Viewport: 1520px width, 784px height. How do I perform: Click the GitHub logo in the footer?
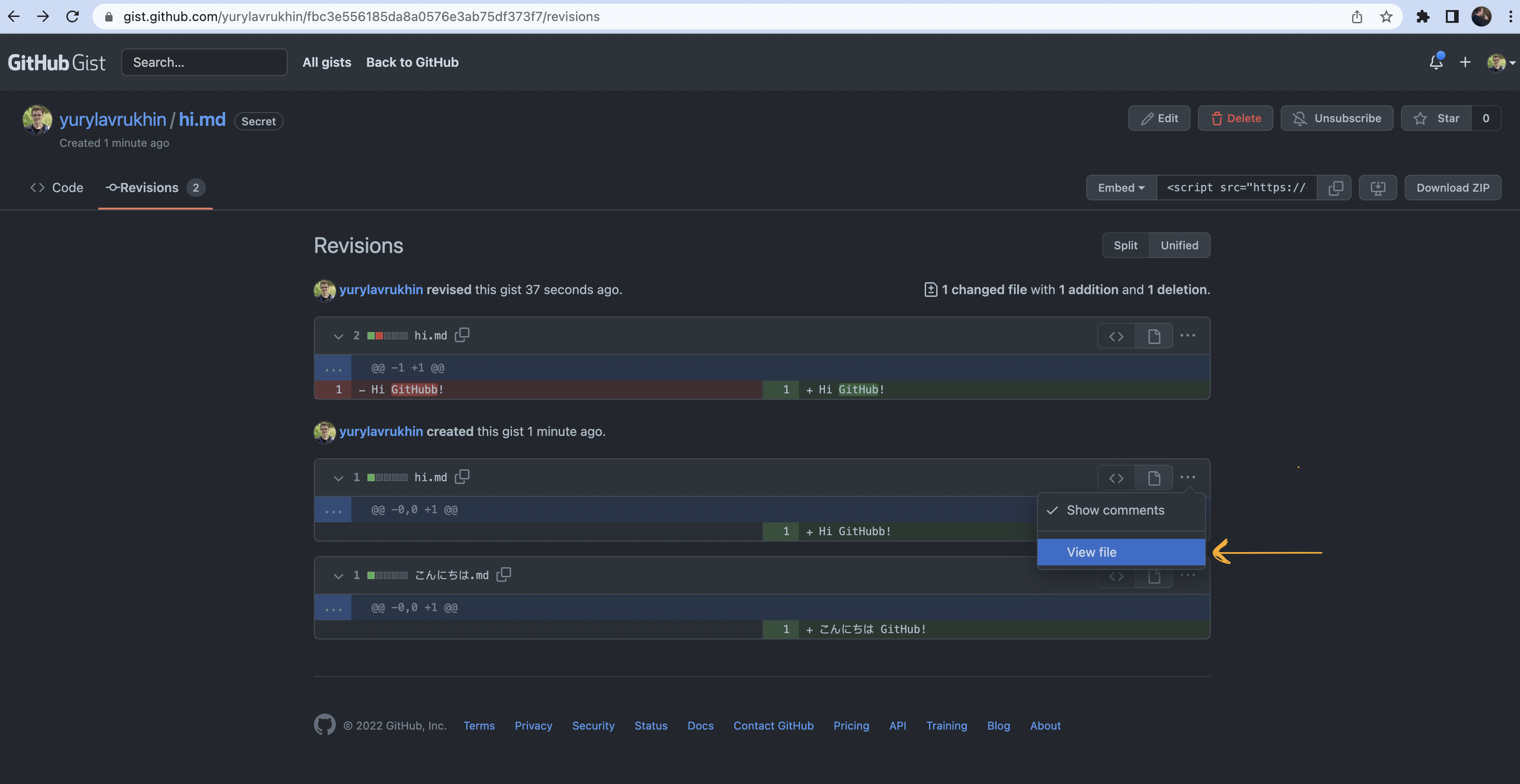tap(325, 725)
